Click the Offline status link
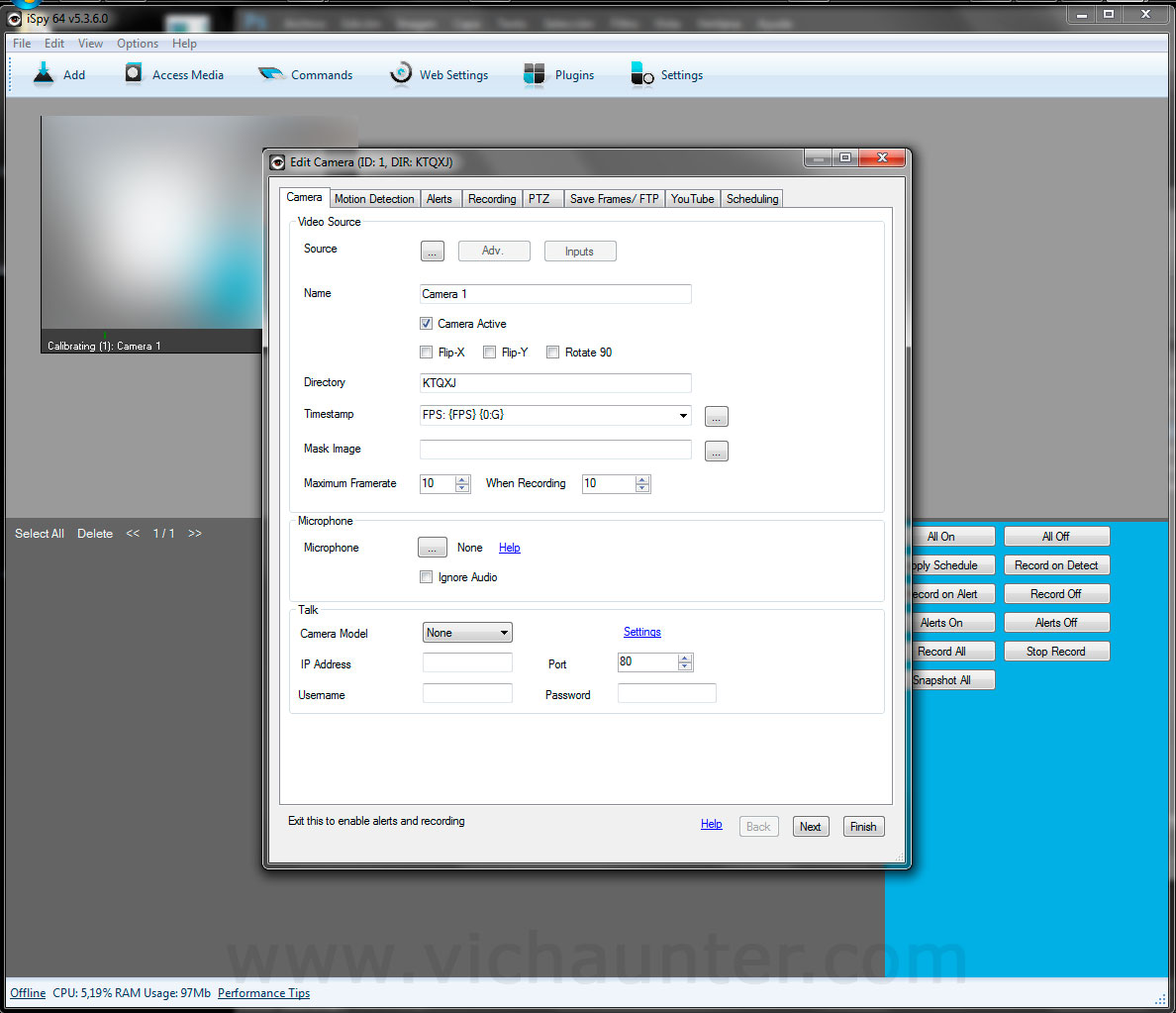The width and height of the screenshot is (1176, 1013). tap(28, 993)
